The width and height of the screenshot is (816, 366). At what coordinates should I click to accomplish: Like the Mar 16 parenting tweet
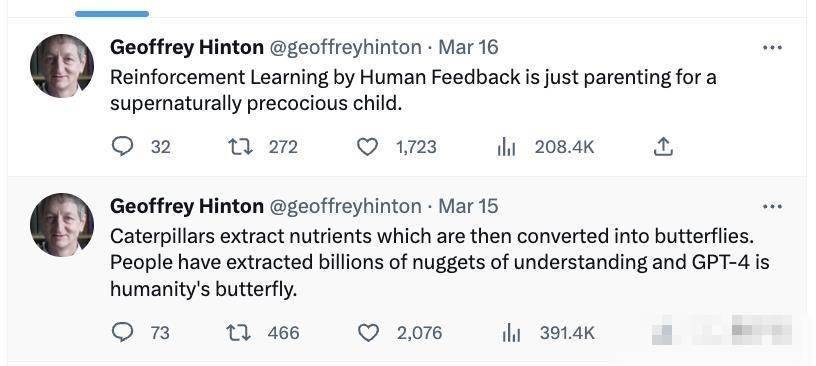pyautogui.click(x=367, y=147)
